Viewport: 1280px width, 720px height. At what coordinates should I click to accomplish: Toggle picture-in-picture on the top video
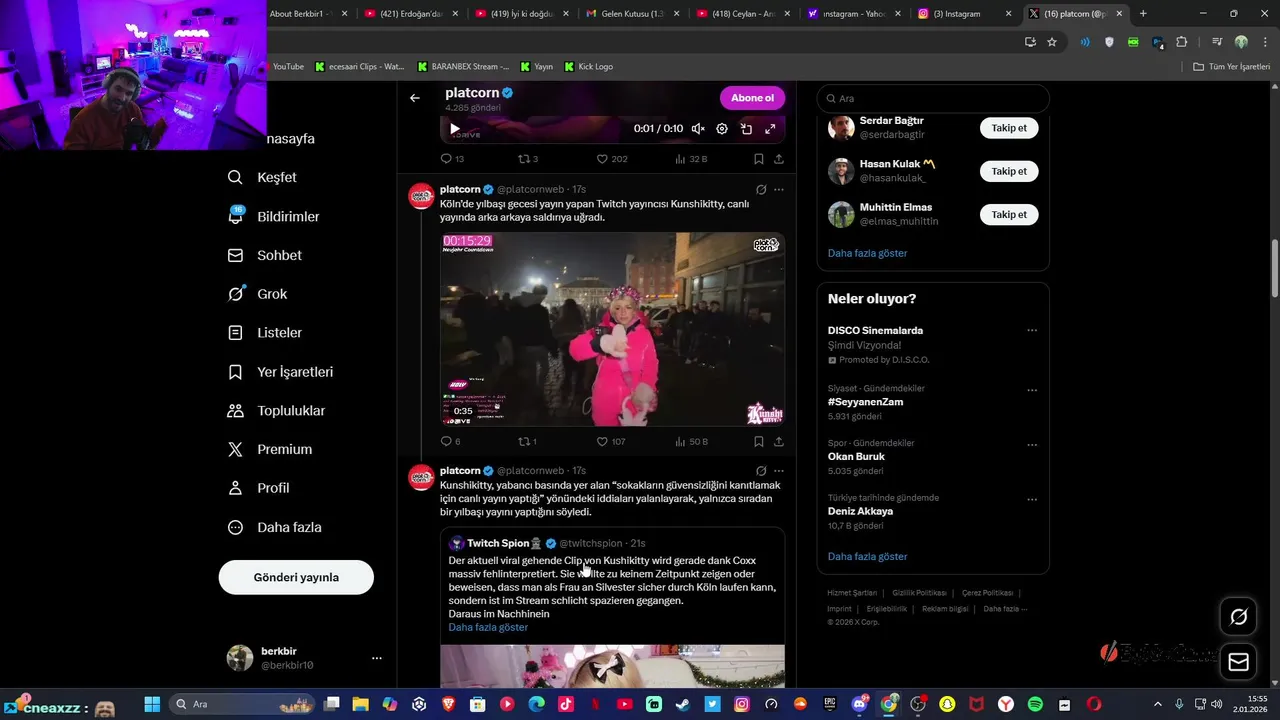pos(746,129)
